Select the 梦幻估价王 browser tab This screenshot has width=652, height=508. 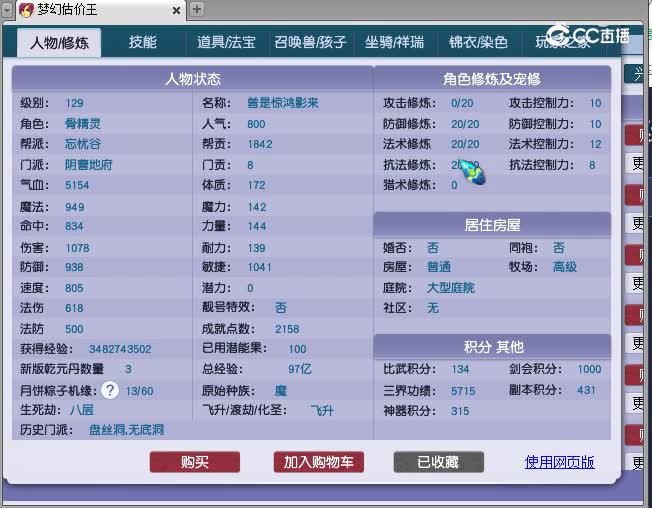coord(101,10)
